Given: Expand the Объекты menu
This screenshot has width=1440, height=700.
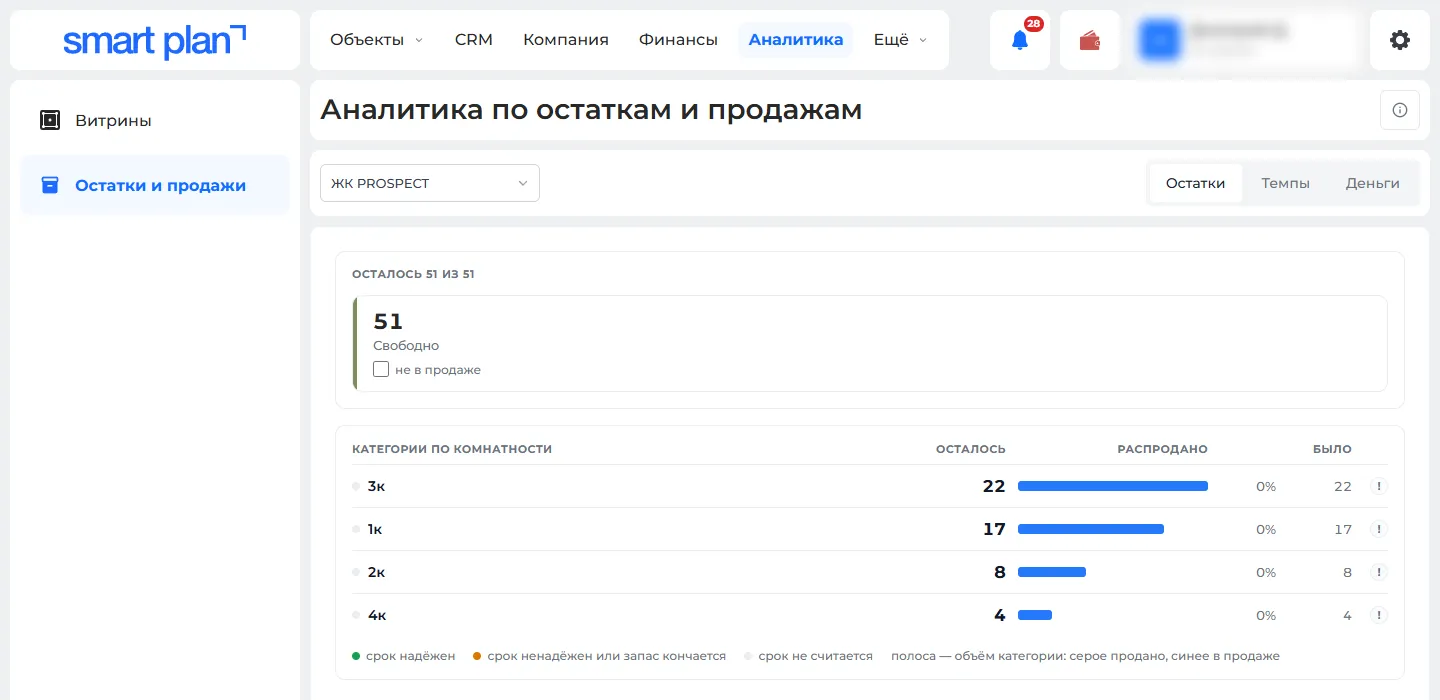Looking at the screenshot, I should (x=377, y=40).
